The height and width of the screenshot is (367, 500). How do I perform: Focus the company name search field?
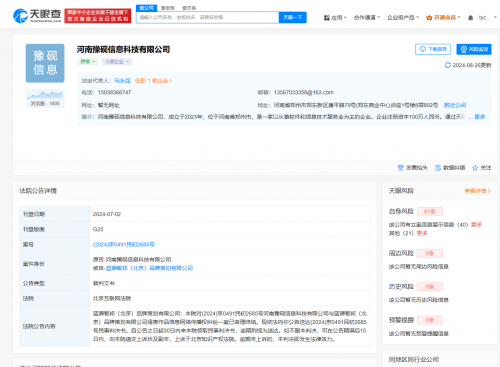click(x=207, y=17)
